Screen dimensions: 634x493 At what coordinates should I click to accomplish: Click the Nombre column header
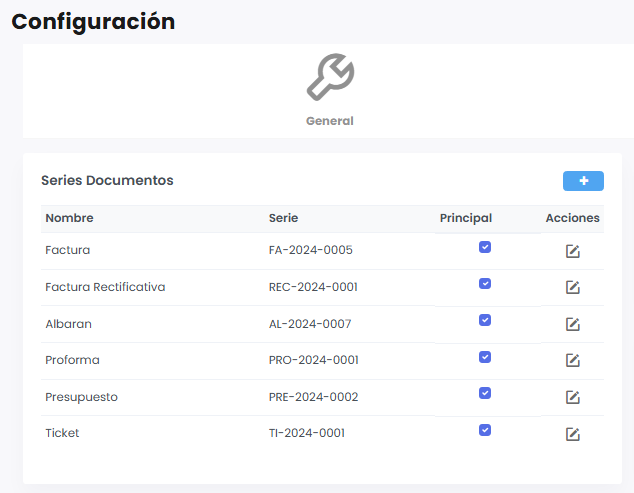(x=69, y=218)
